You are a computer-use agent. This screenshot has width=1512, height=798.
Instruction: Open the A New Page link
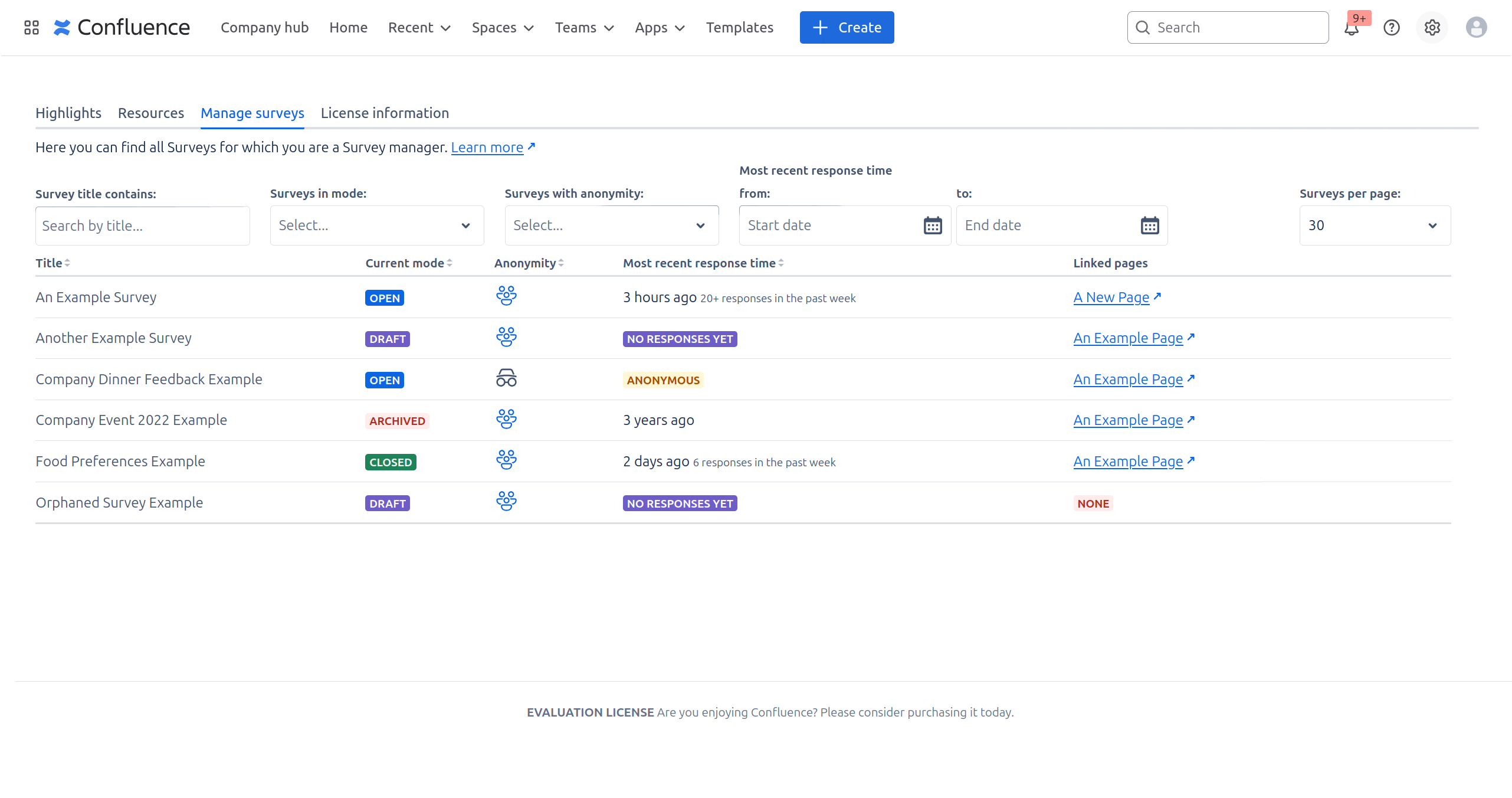(1111, 297)
